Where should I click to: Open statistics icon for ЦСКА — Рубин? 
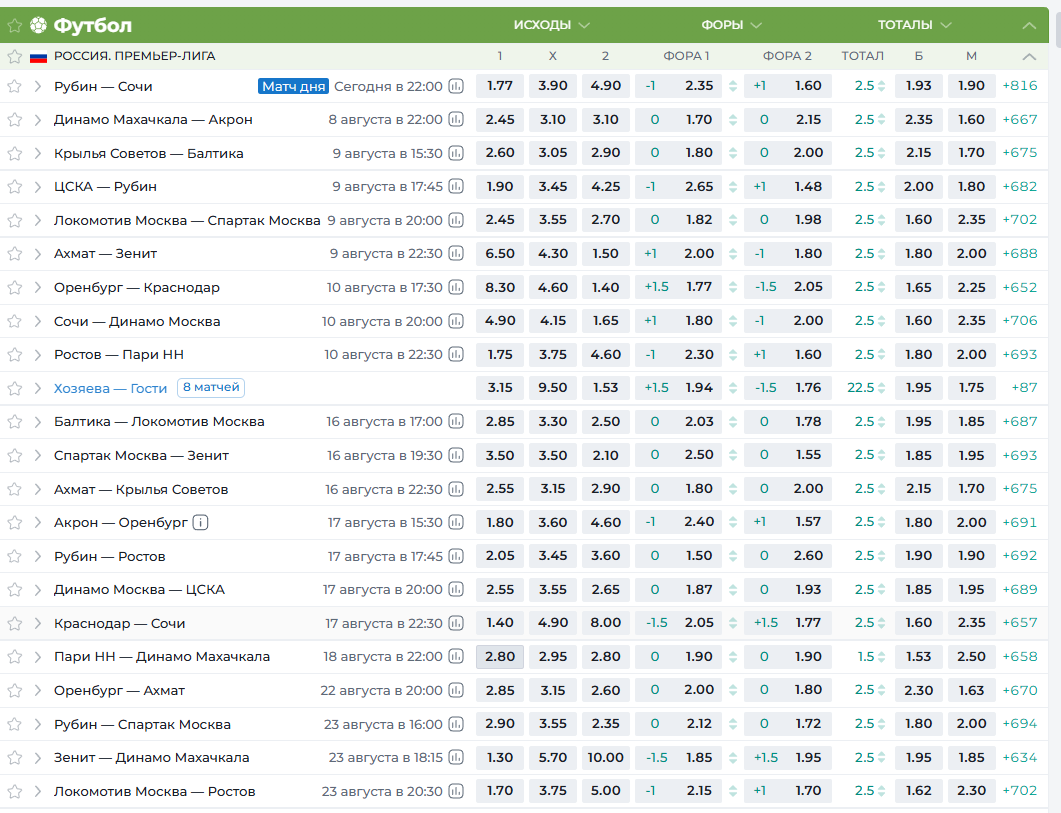click(x=456, y=187)
